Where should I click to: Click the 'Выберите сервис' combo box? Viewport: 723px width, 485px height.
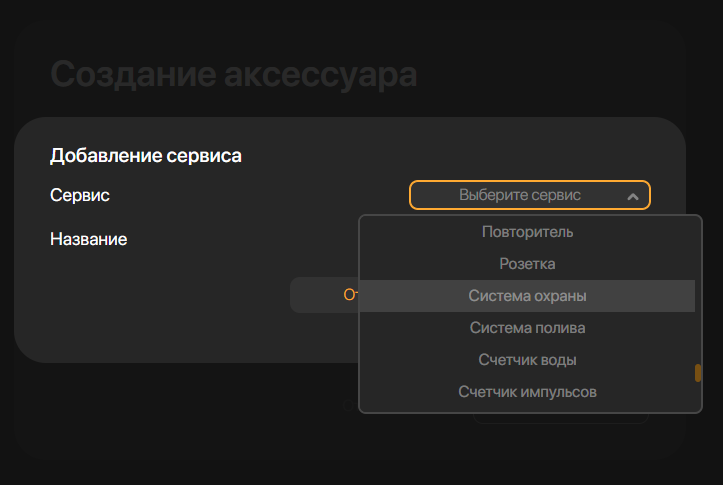[519, 195]
